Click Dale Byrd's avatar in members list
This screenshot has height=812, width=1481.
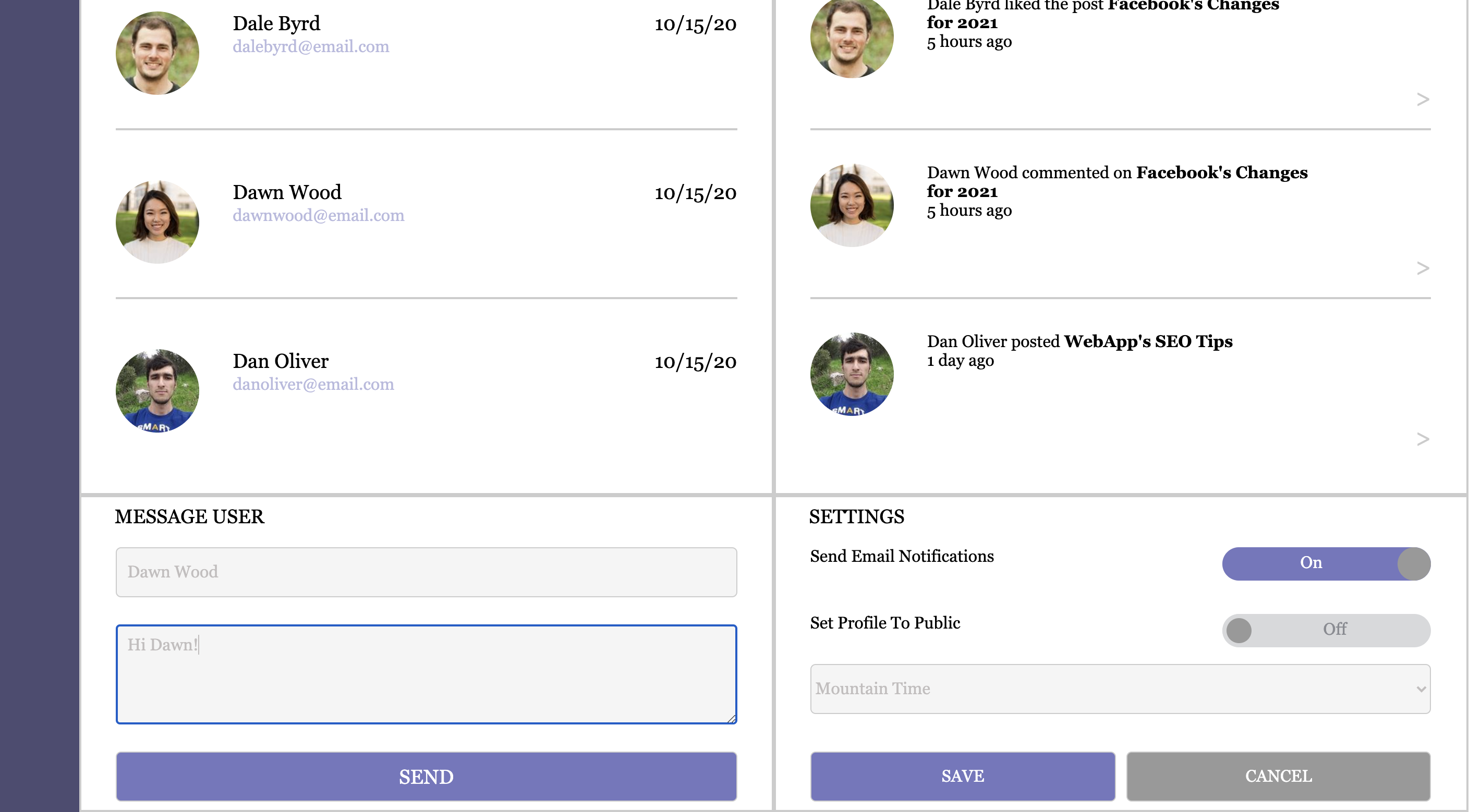click(x=157, y=53)
